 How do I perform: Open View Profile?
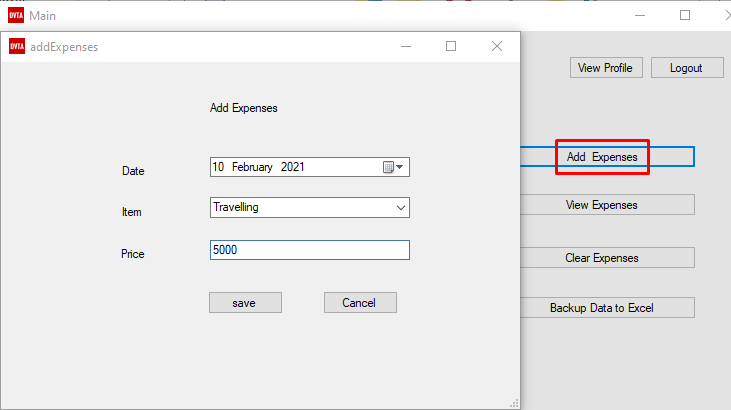click(606, 68)
